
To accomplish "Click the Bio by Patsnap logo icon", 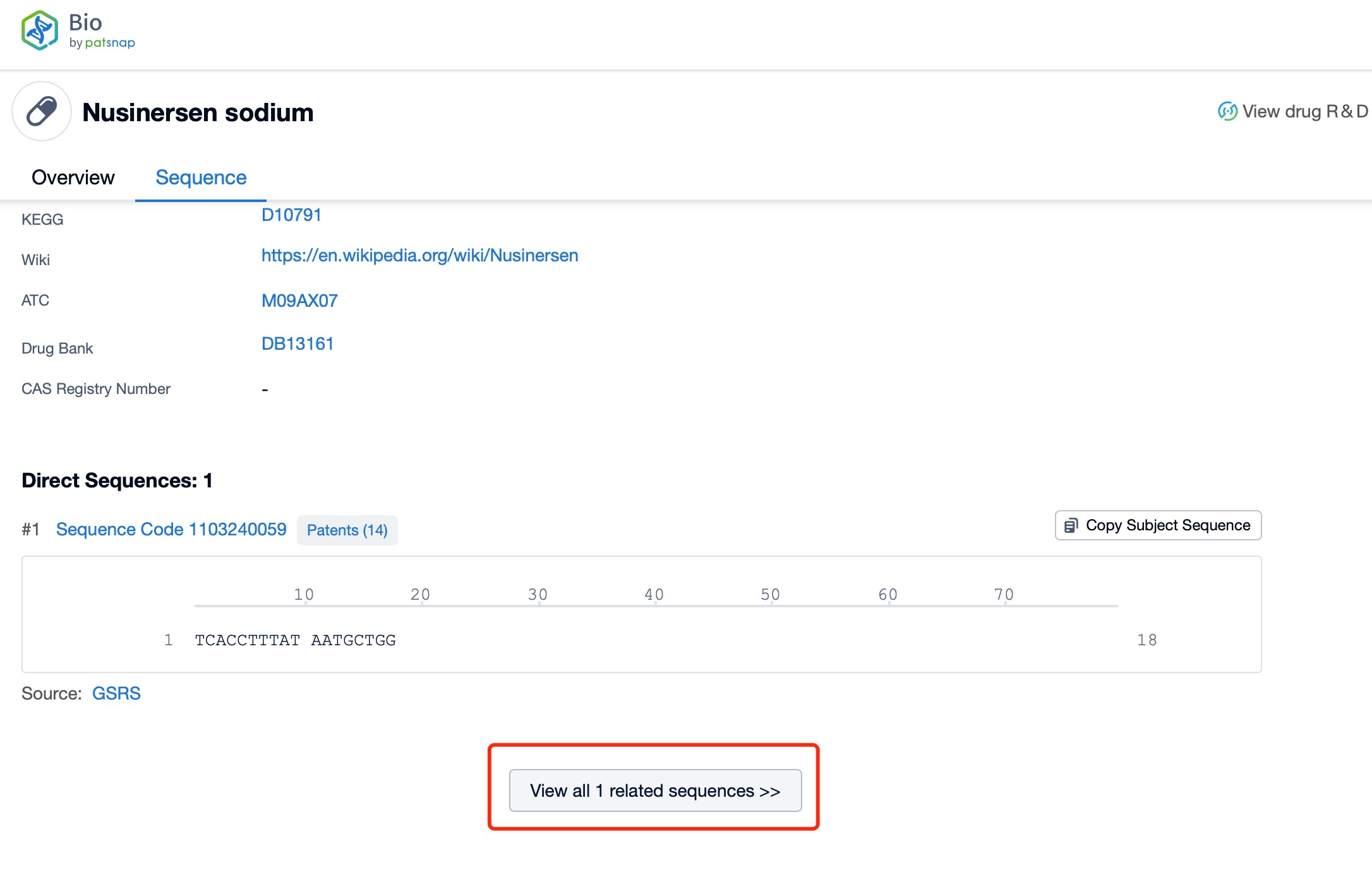I will coord(39,30).
